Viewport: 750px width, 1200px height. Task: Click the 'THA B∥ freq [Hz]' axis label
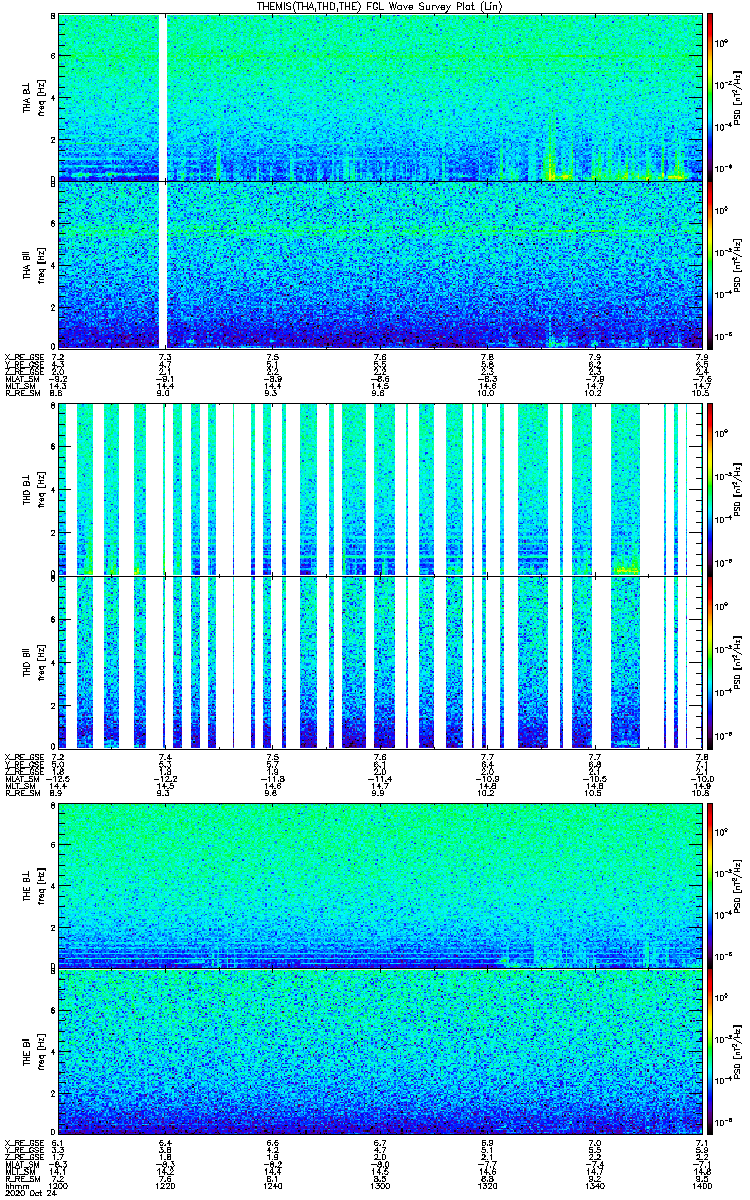[34, 264]
